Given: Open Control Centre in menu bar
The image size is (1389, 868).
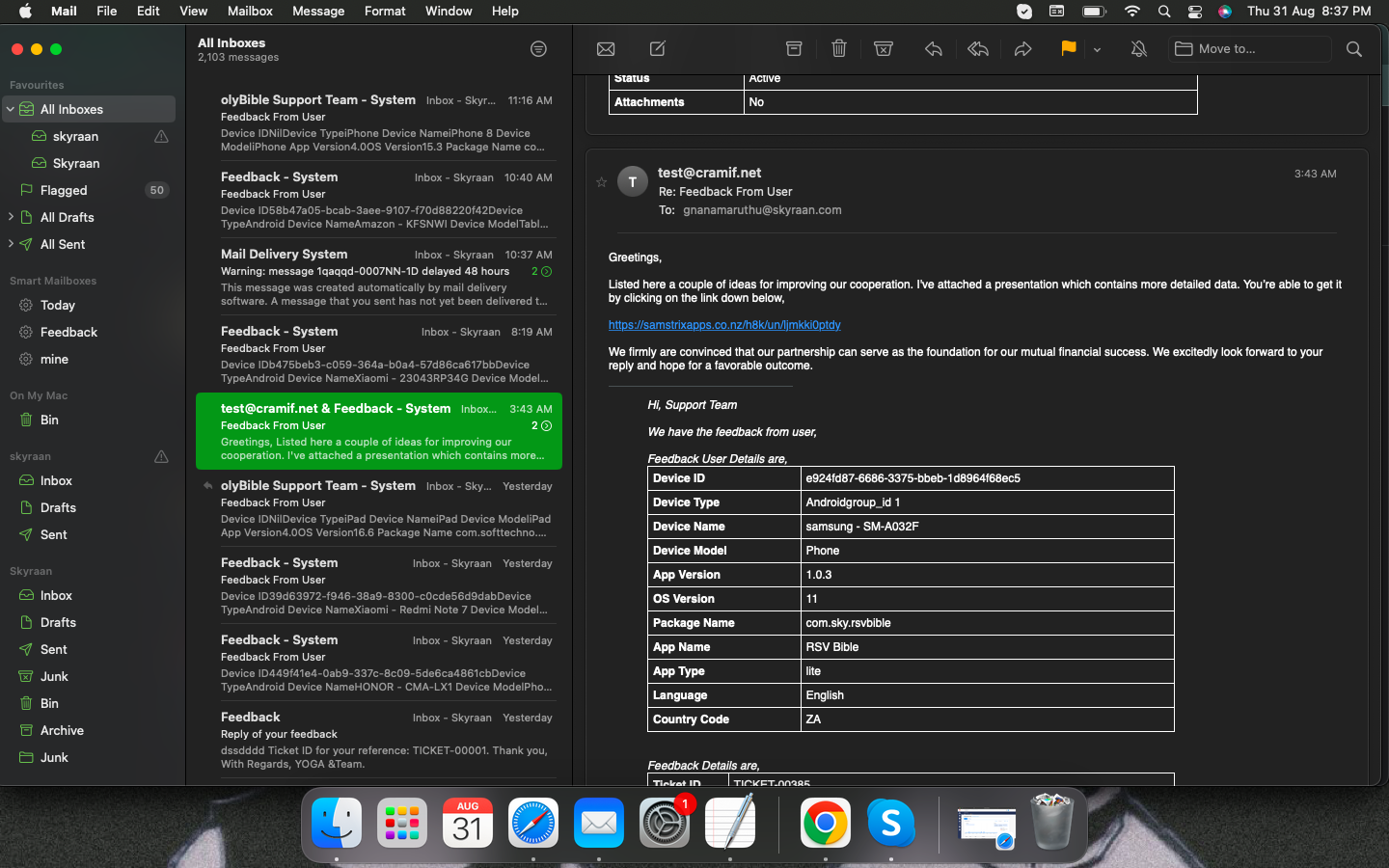Looking at the screenshot, I should tap(1194, 11).
